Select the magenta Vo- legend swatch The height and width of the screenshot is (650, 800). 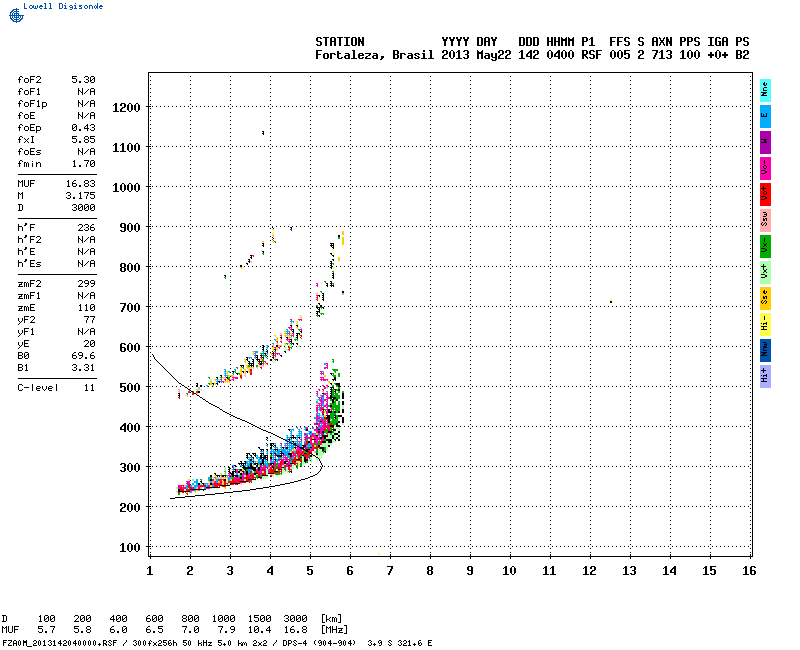(765, 167)
